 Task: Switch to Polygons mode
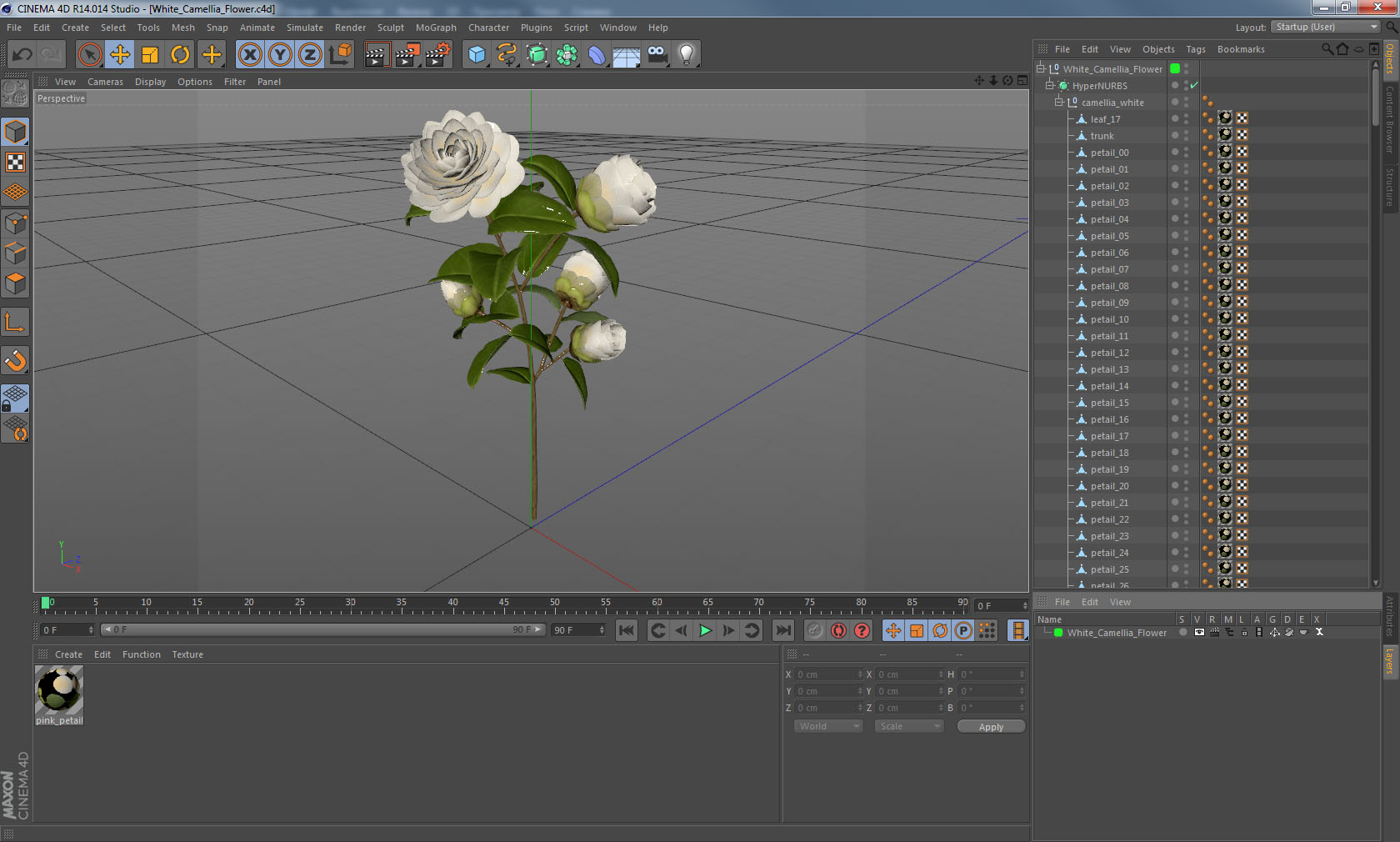pyautogui.click(x=16, y=283)
